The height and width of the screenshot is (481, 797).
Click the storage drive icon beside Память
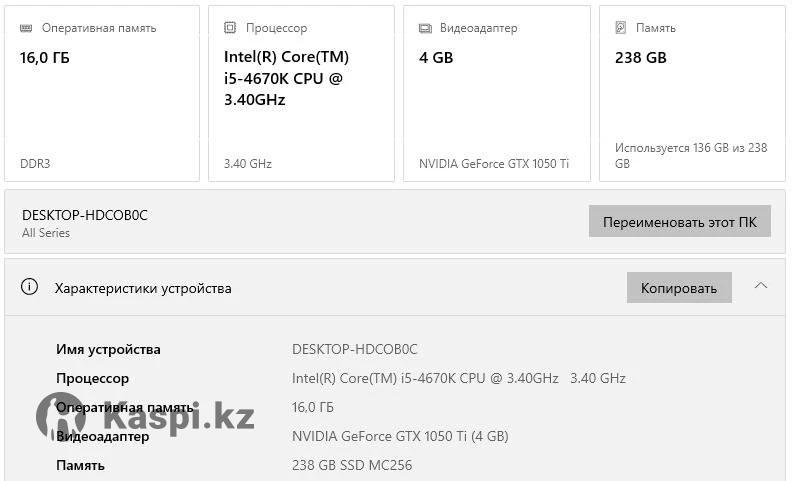click(620, 28)
